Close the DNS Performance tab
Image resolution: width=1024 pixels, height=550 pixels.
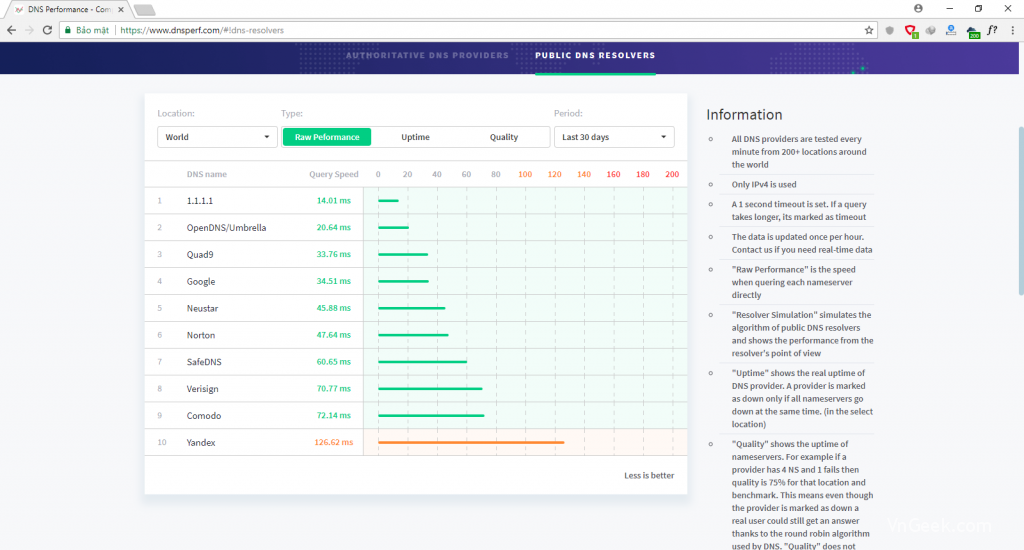click(121, 9)
